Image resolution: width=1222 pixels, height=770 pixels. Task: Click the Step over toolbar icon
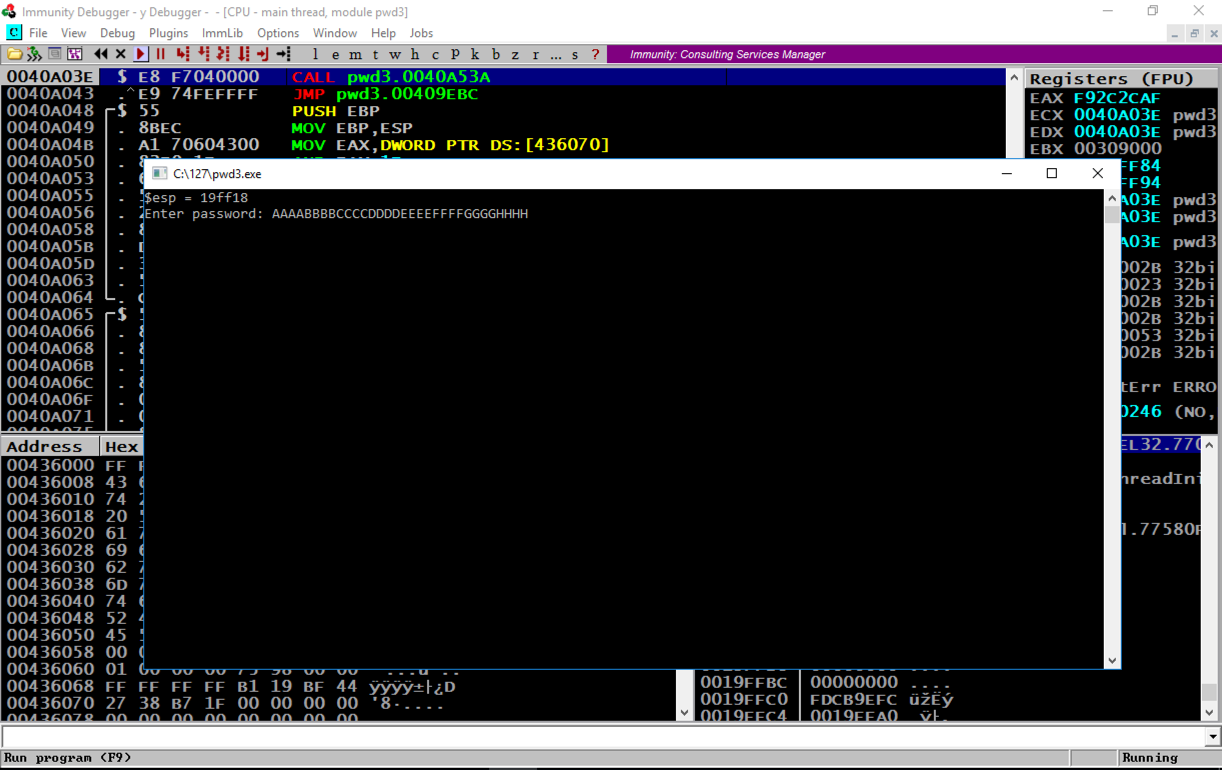(203, 54)
